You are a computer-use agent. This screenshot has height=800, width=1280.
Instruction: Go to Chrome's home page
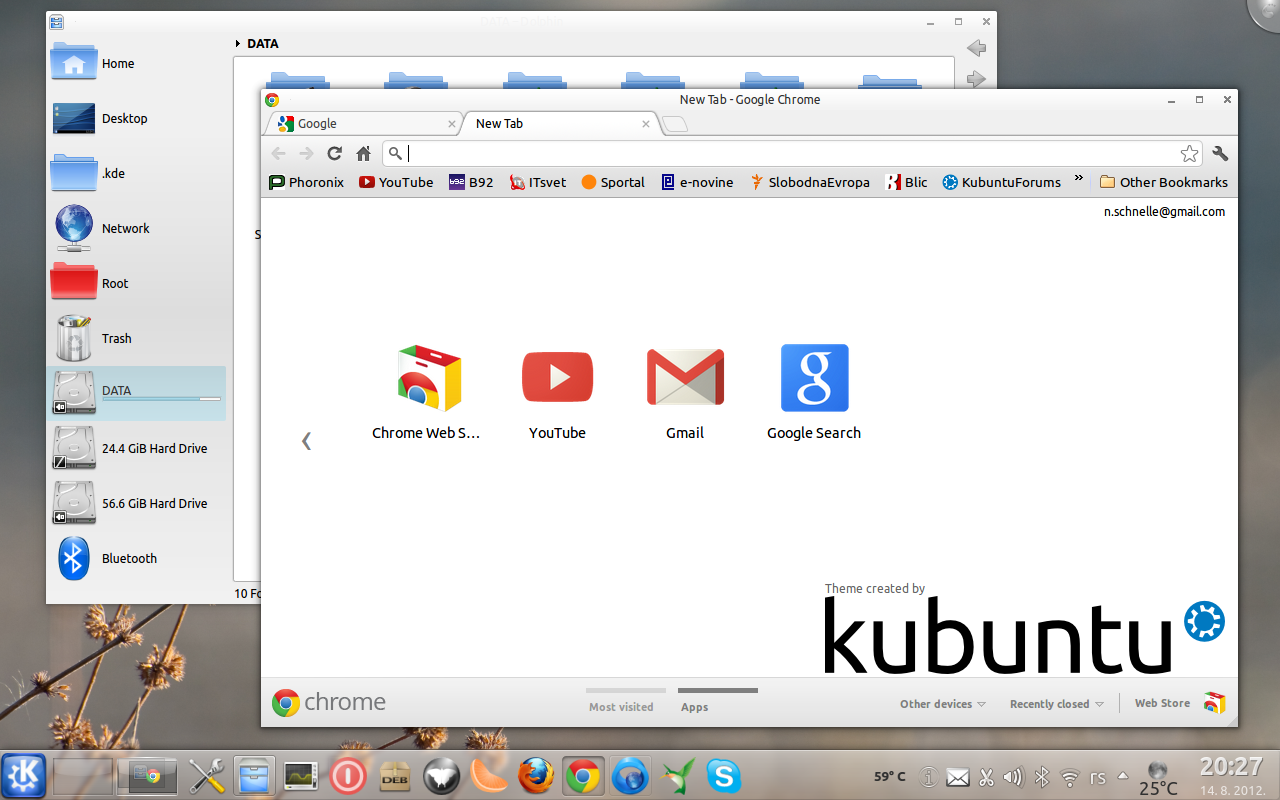click(364, 153)
